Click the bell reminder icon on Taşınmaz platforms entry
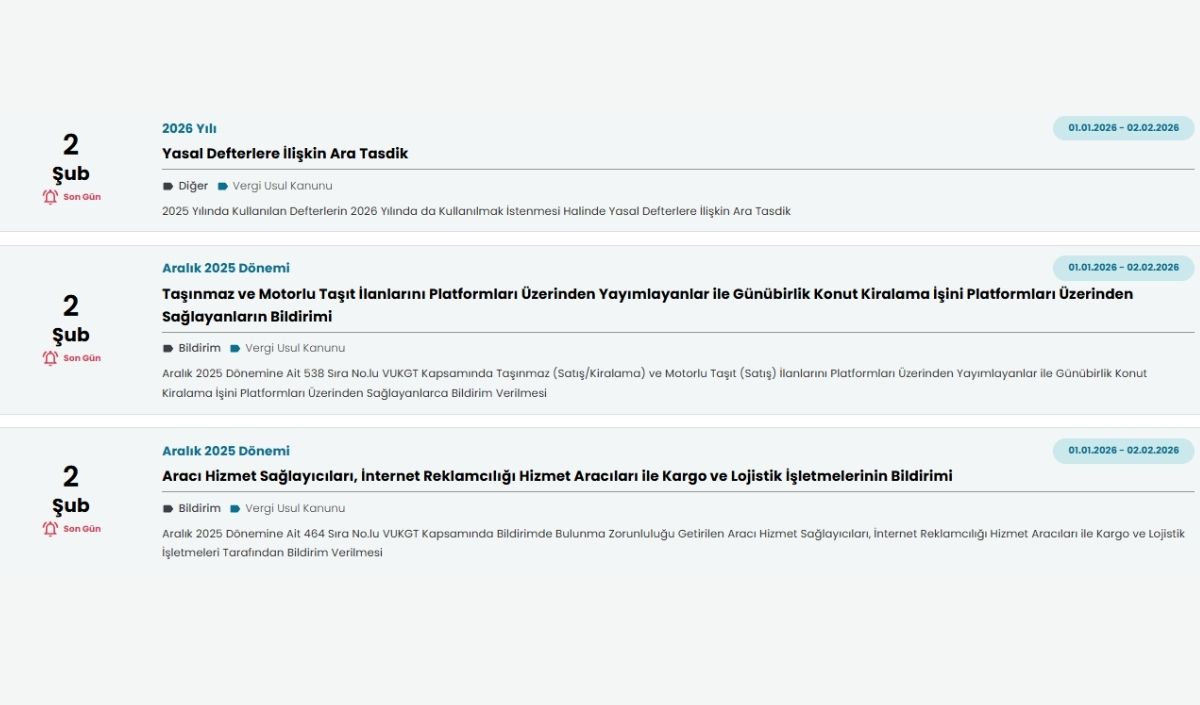 (x=48, y=359)
